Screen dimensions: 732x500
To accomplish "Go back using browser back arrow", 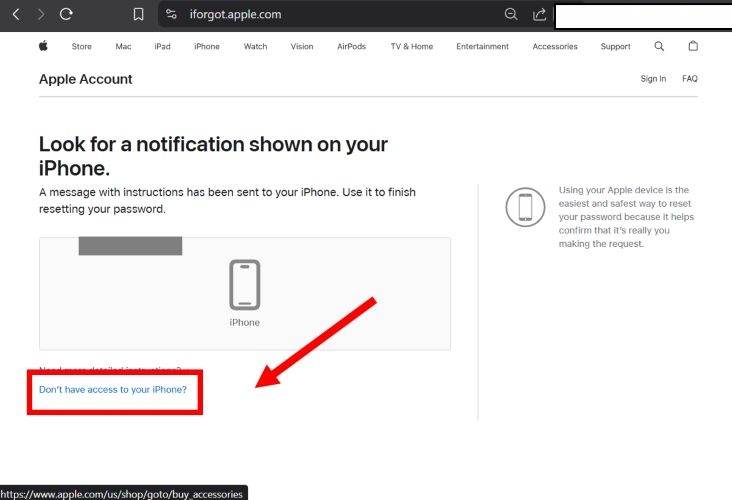I will coord(15,14).
